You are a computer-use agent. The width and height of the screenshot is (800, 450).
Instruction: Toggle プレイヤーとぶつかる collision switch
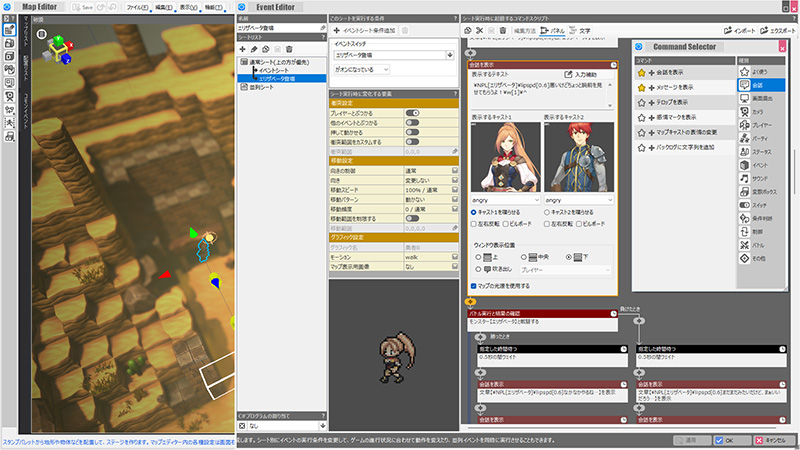click(411, 113)
